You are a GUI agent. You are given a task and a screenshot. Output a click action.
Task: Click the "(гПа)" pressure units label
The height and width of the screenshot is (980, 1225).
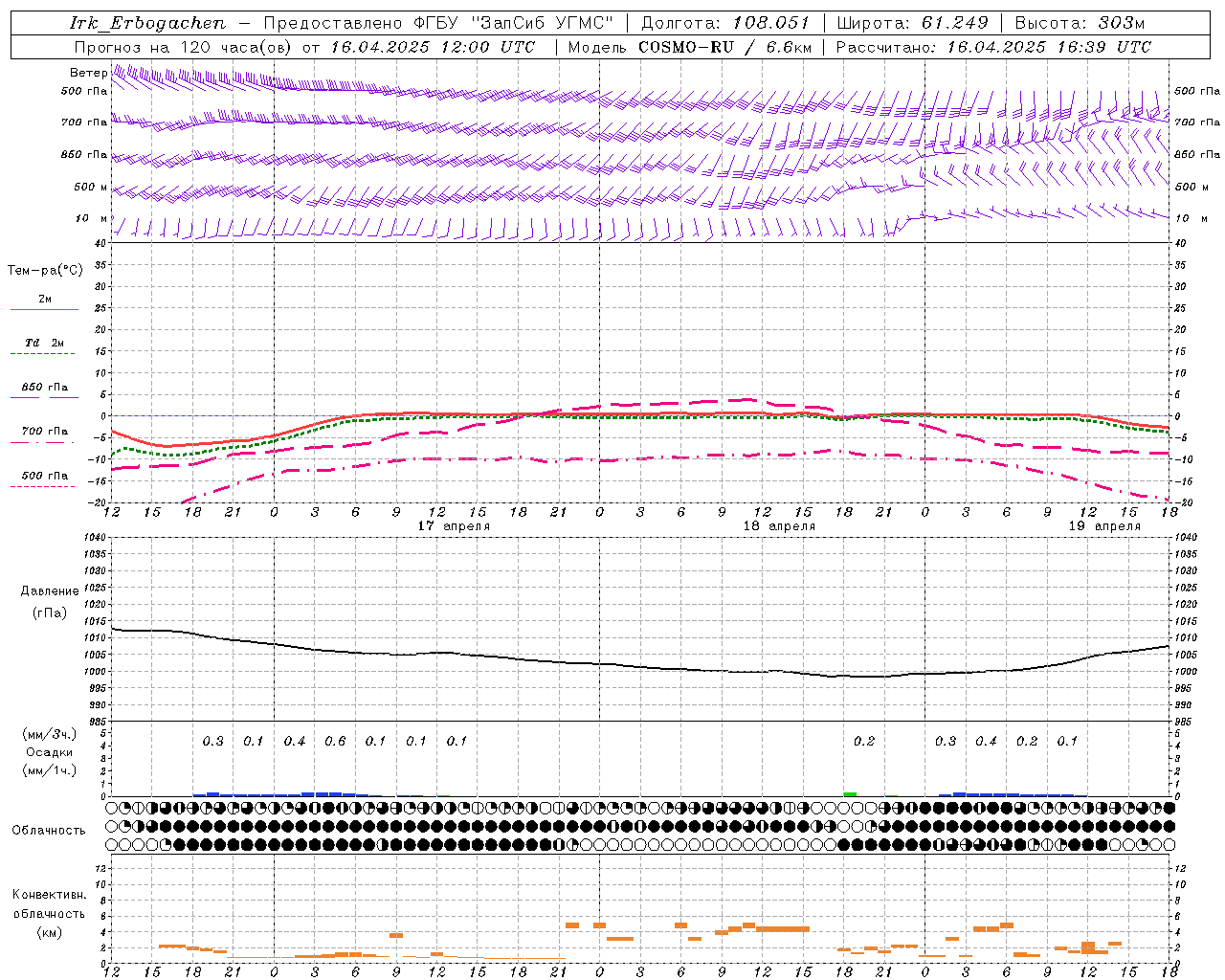[50, 612]
